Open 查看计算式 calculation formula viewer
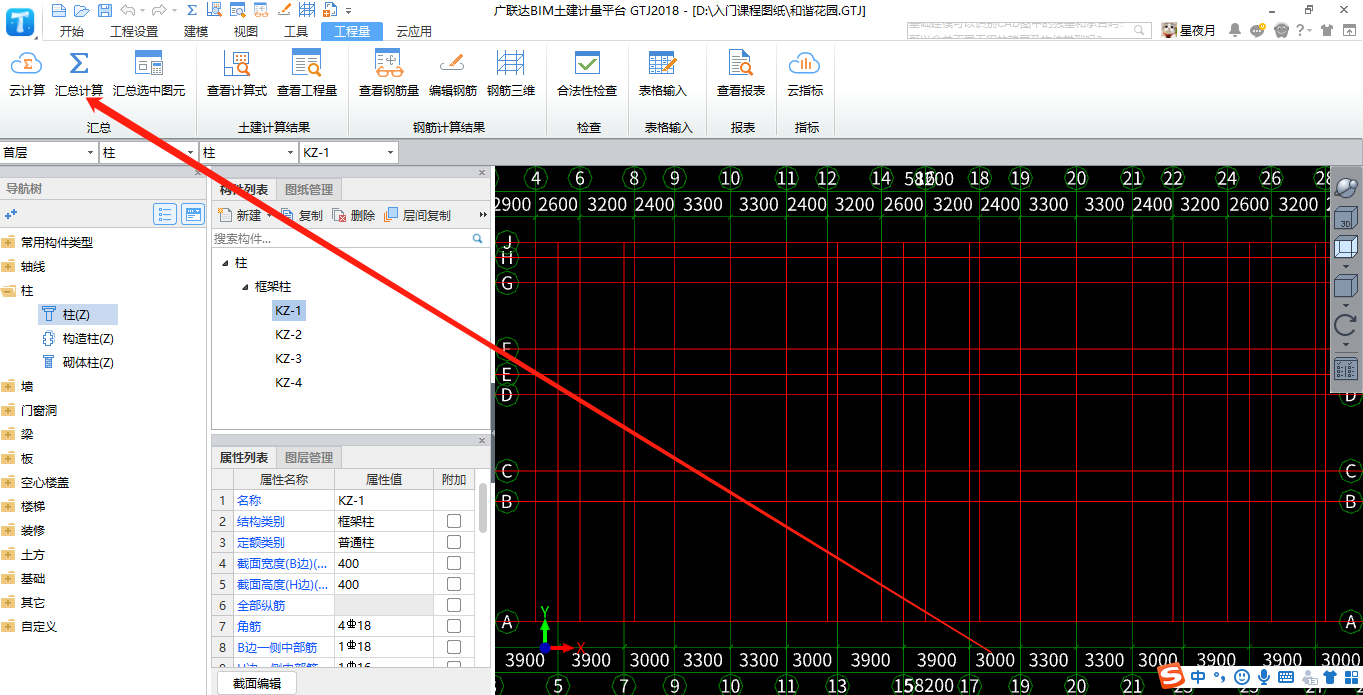The image size is (1363, 695). [x=237, y=75]
